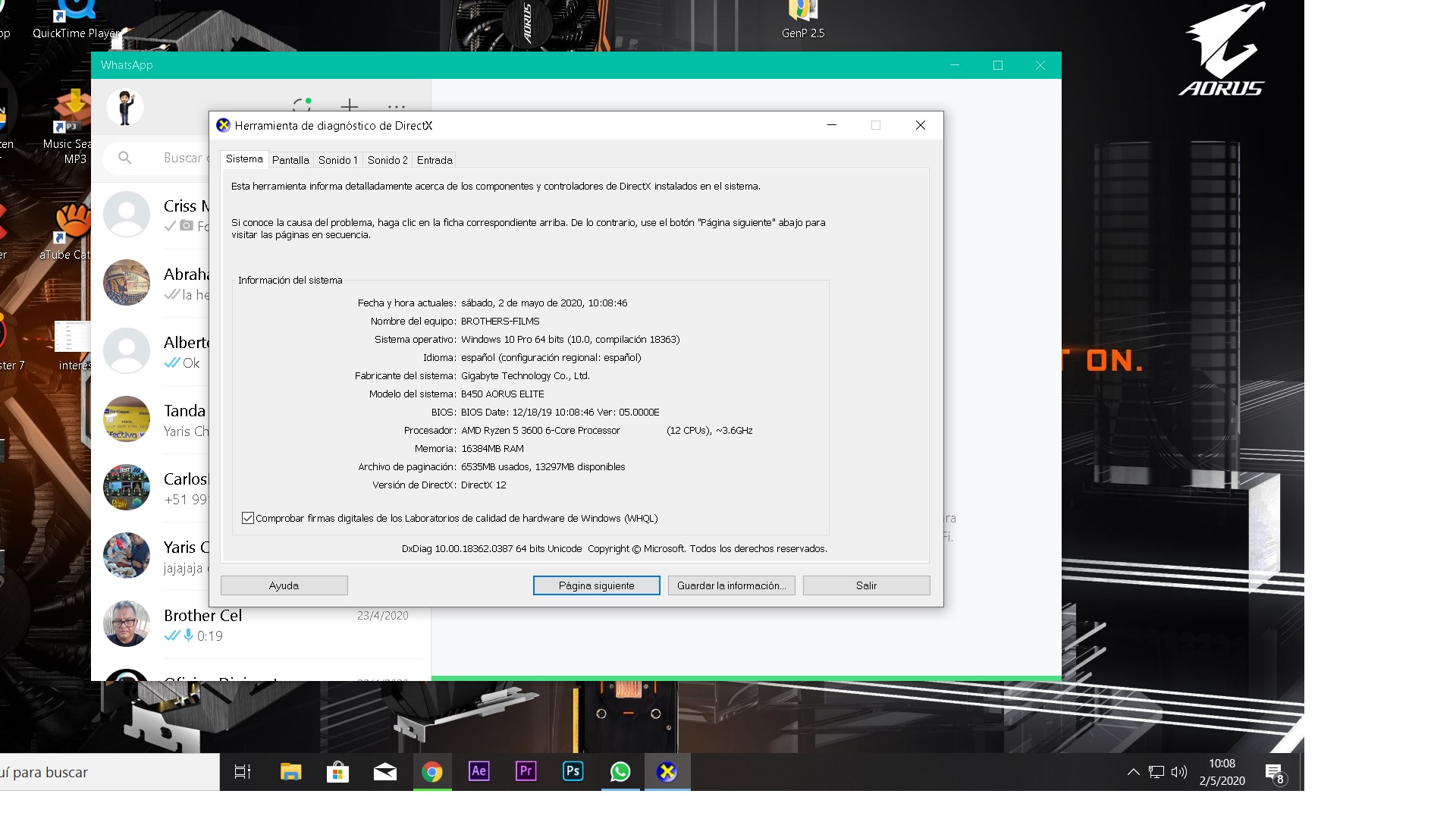Screen dimensions: 1456x819
Task: Launch Premiere Pro taskbar icon
Action: tap(526, 772)
